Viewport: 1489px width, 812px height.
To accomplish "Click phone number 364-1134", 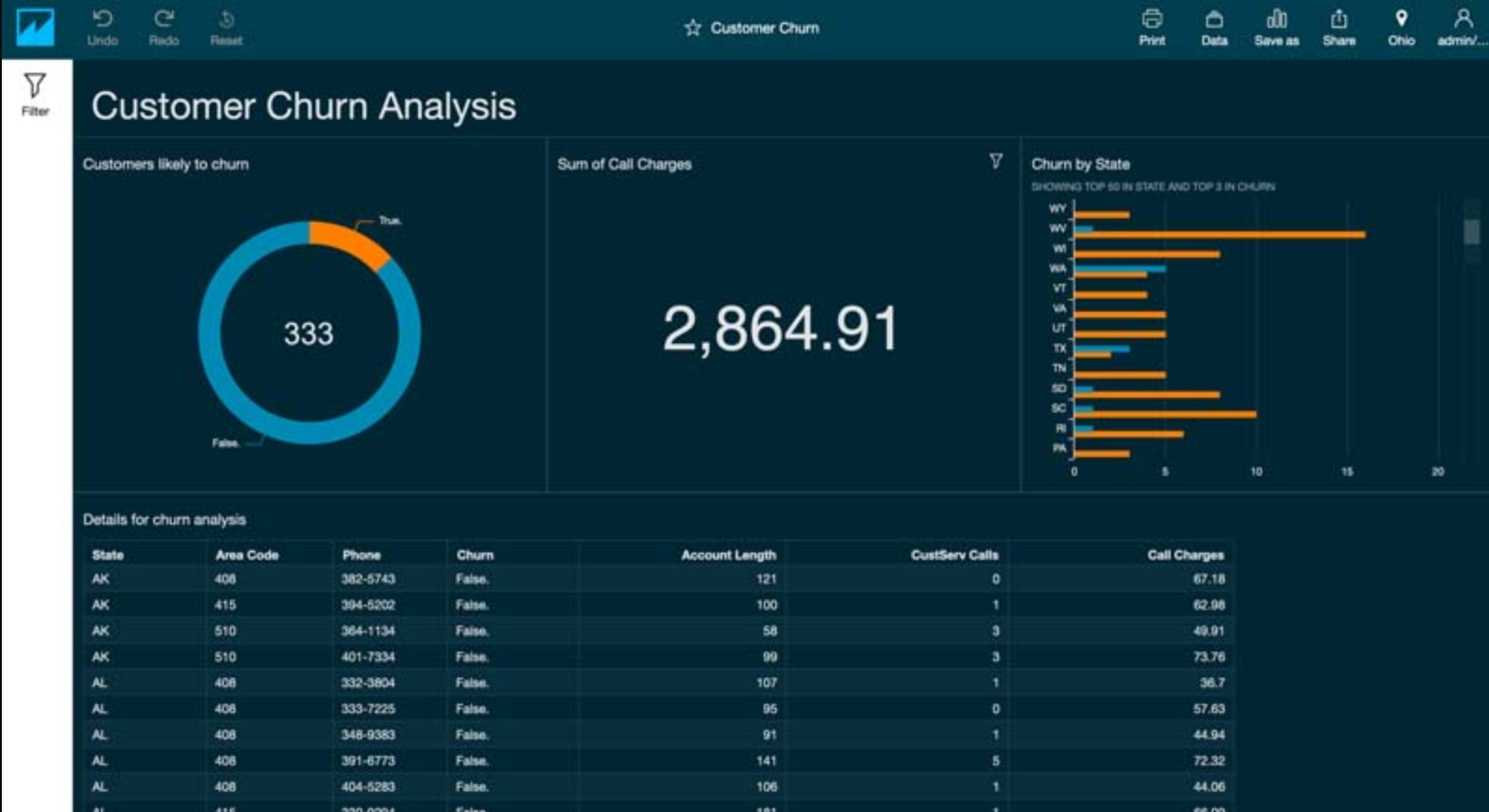I will pos(368,631).
